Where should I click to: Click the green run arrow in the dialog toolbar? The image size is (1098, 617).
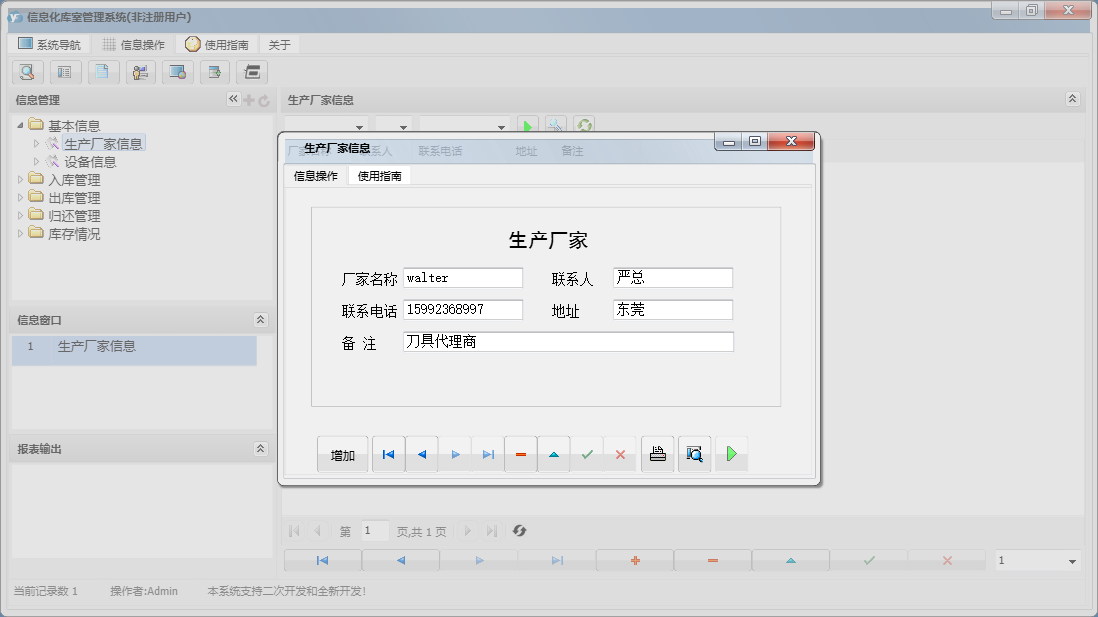tap(731, 453)
